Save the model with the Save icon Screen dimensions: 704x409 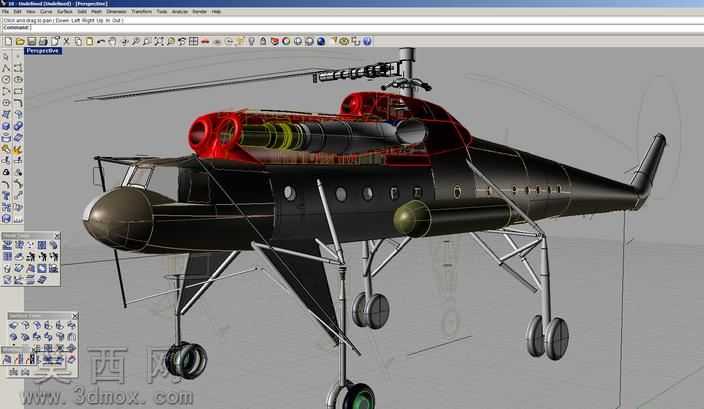tap(31, 41)
